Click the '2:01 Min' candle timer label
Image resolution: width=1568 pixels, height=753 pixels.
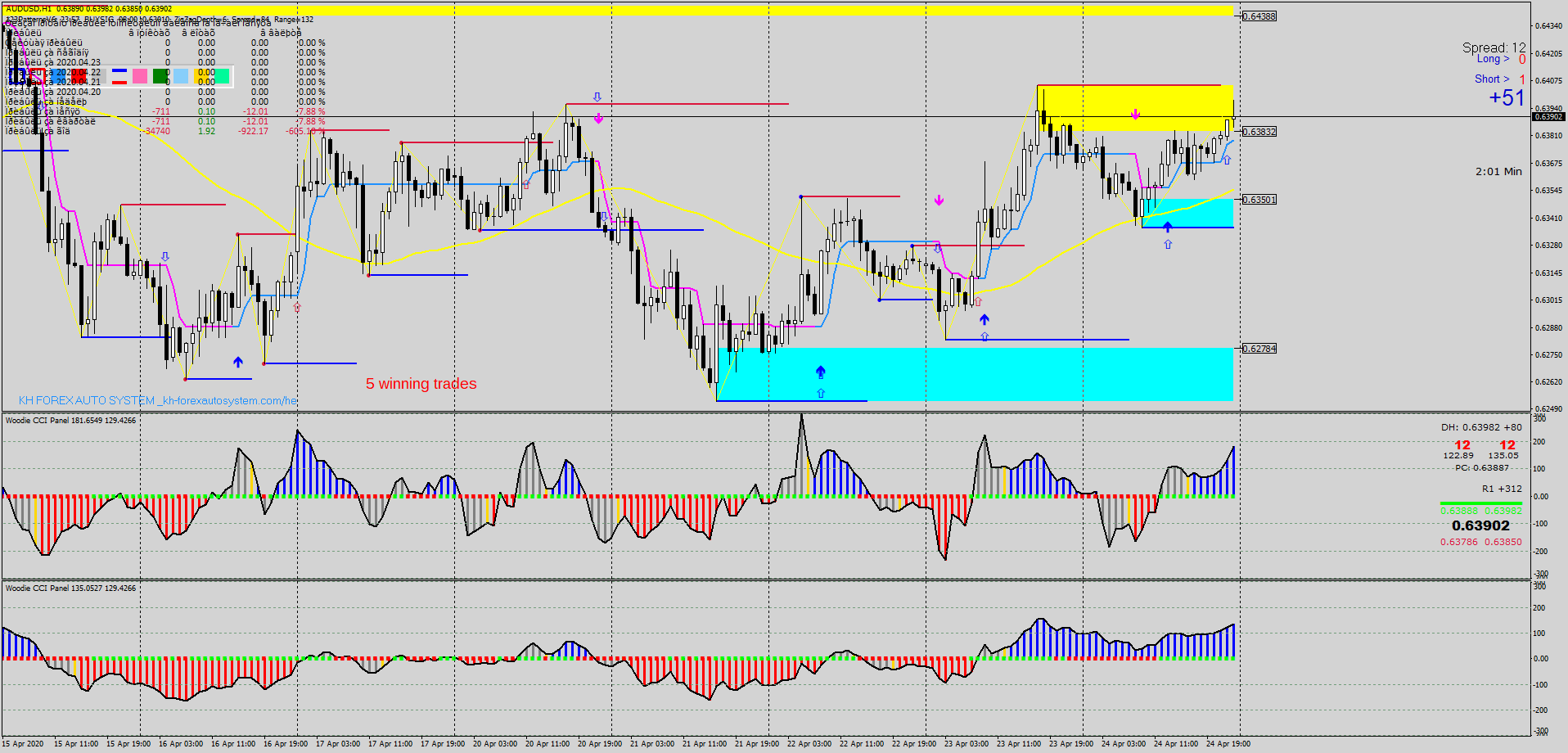[1498, 172]
